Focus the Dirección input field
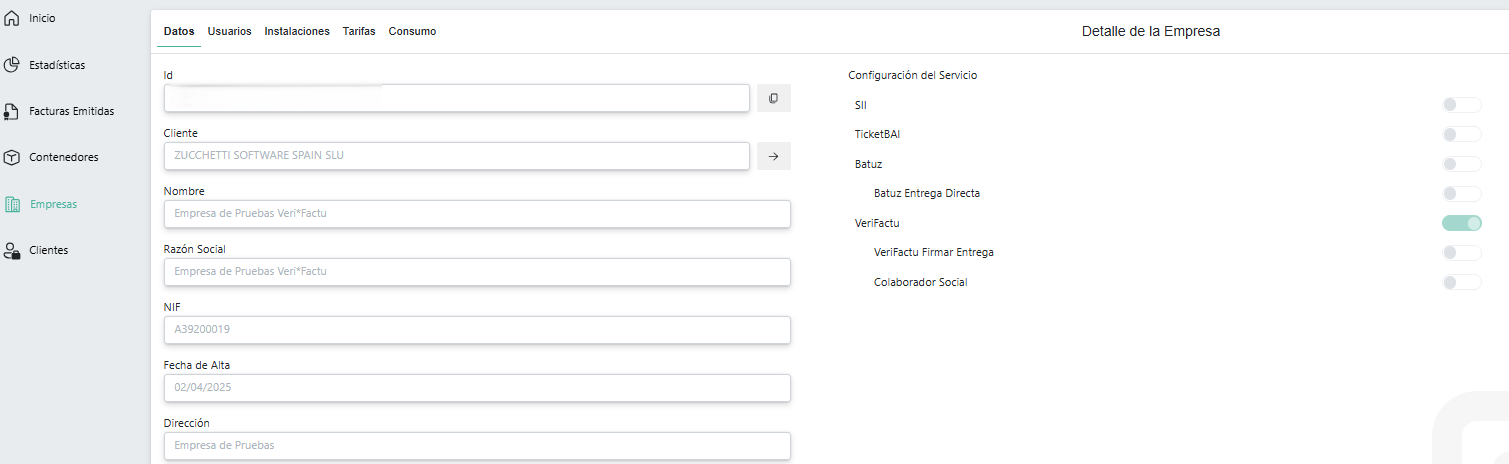Screen dimensions: 1509x464 point(477,446)
